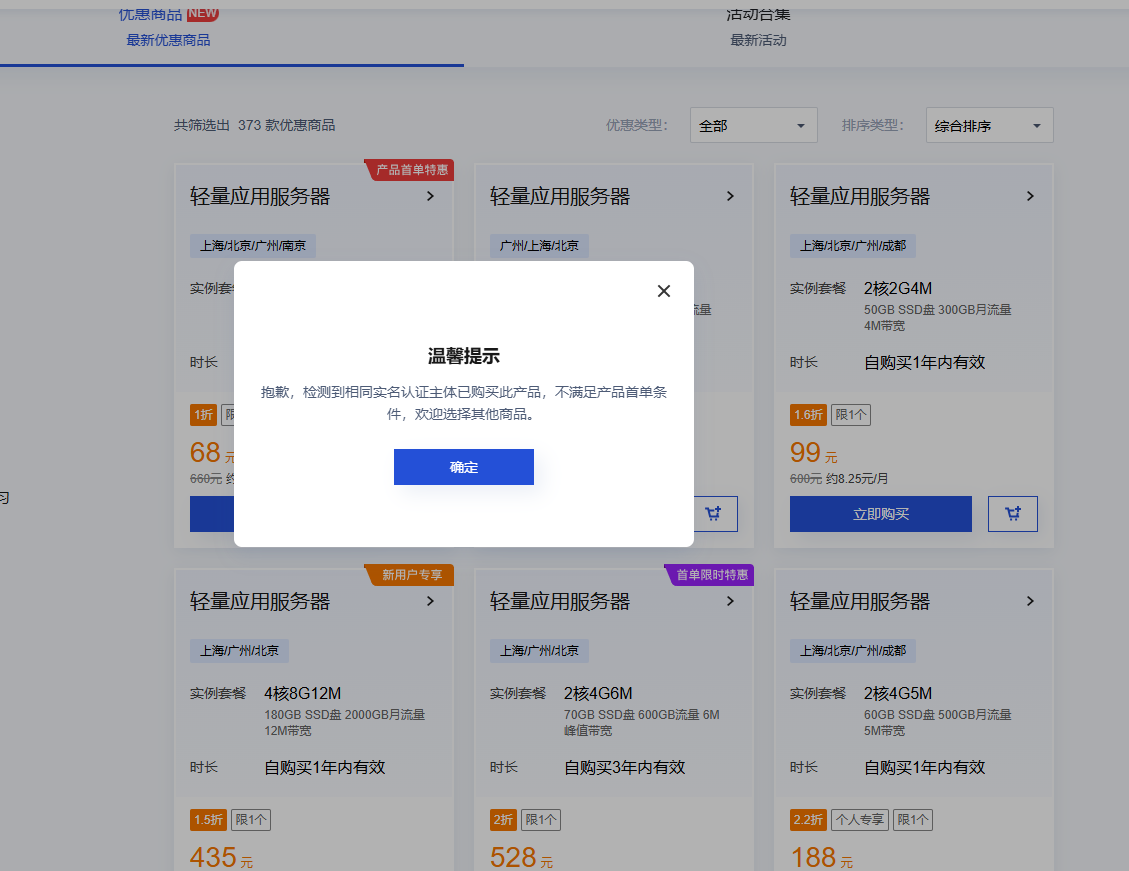Click 轻量应用服务器 title on the 2核4G5M card
The width and height of the screenshot is (1129, 871).
point(860,601)
